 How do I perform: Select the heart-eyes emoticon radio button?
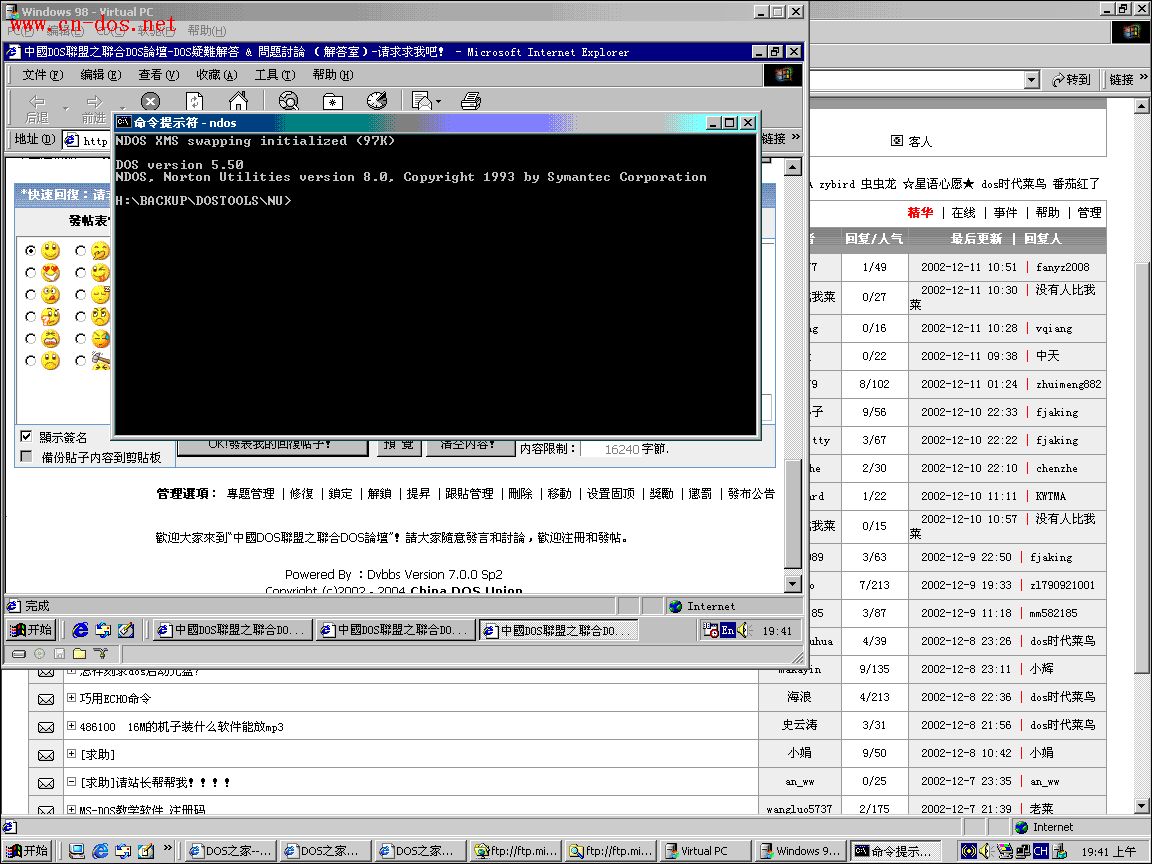[x=30, y=273]
